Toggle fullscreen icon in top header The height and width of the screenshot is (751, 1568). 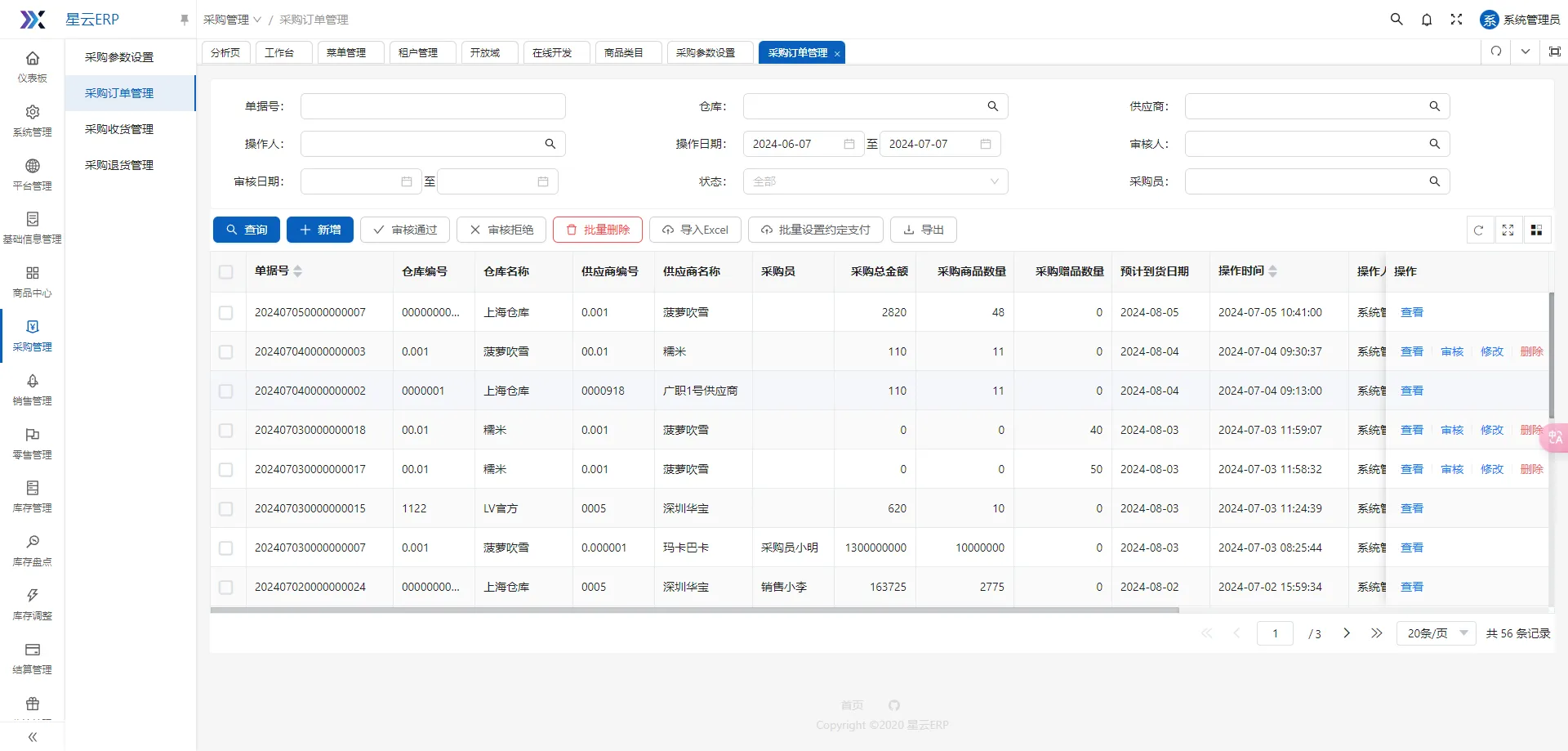pos(1456,19)
